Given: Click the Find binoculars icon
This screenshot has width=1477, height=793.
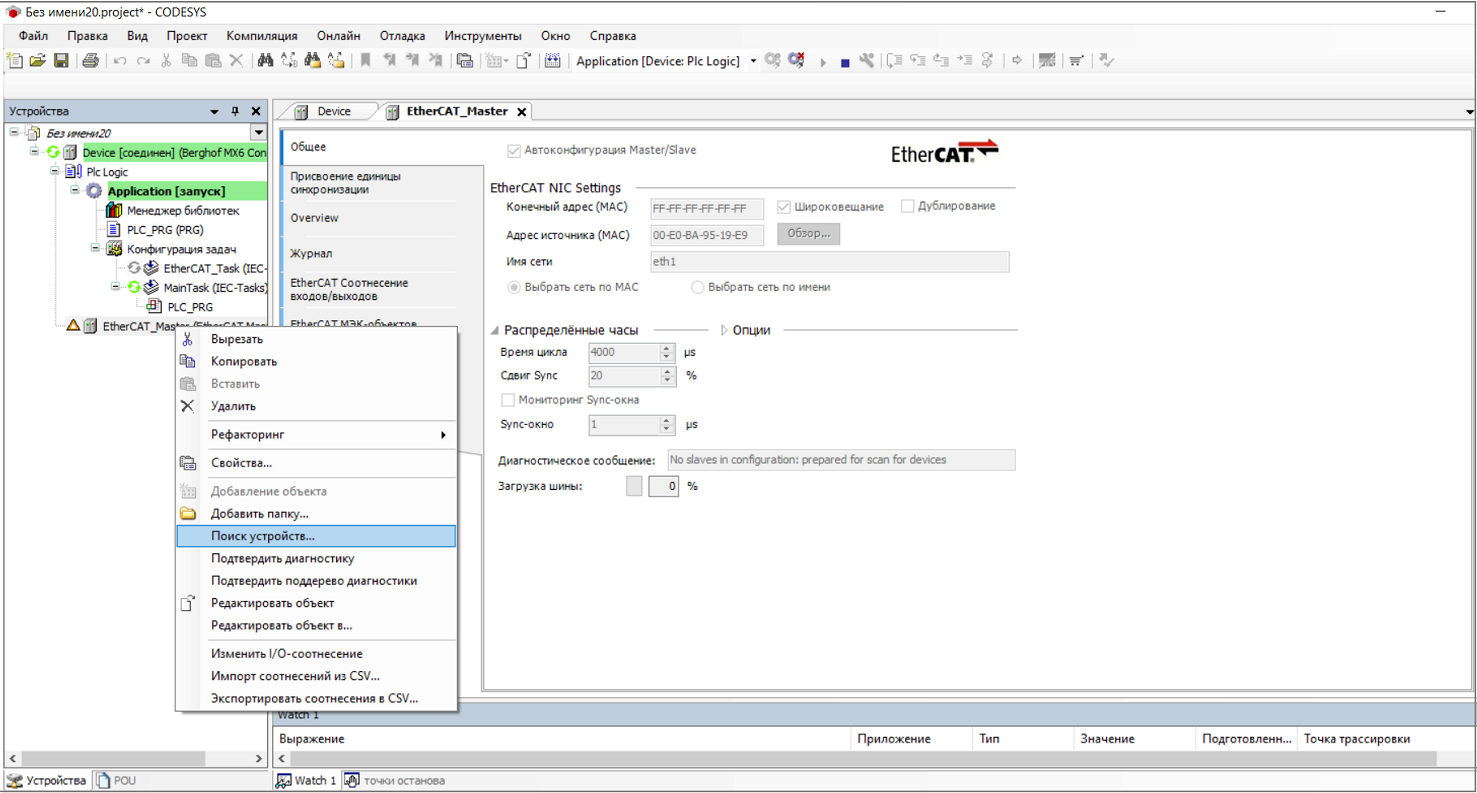Looking at the screenshot, I should [x=265, y=61].
